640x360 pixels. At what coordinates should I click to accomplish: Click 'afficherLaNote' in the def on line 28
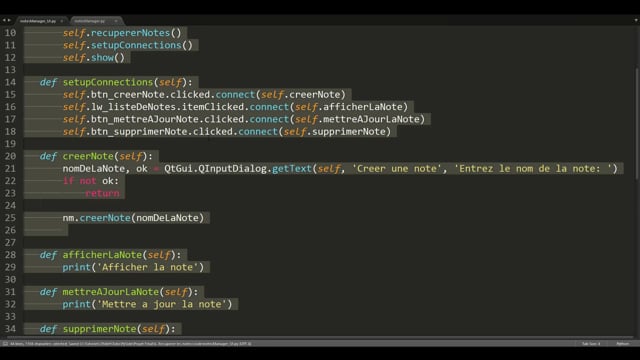[x=102, y=255]
